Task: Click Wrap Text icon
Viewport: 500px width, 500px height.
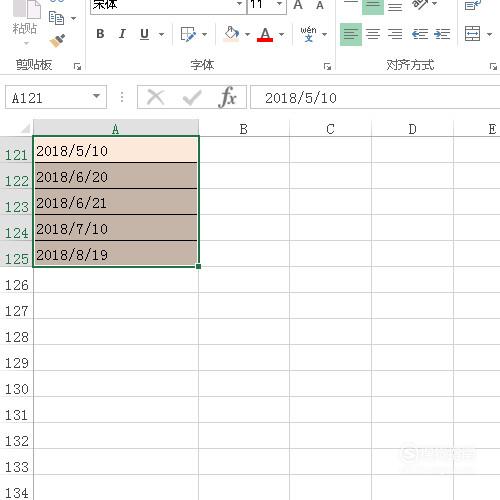Action: click(473, 5)
